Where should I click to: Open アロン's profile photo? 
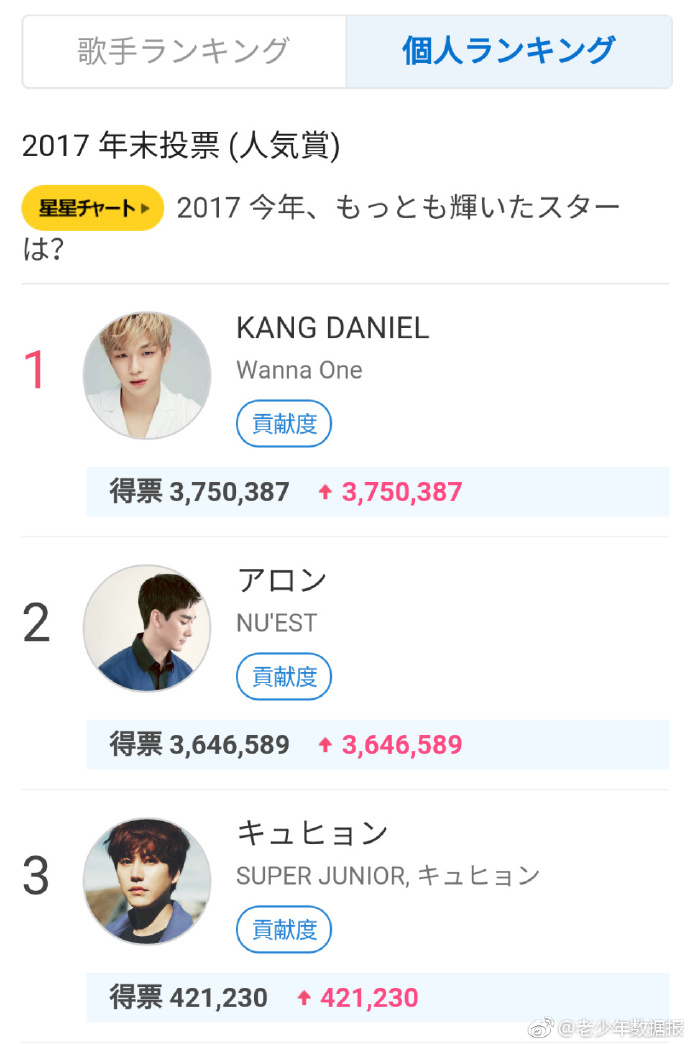147,628
